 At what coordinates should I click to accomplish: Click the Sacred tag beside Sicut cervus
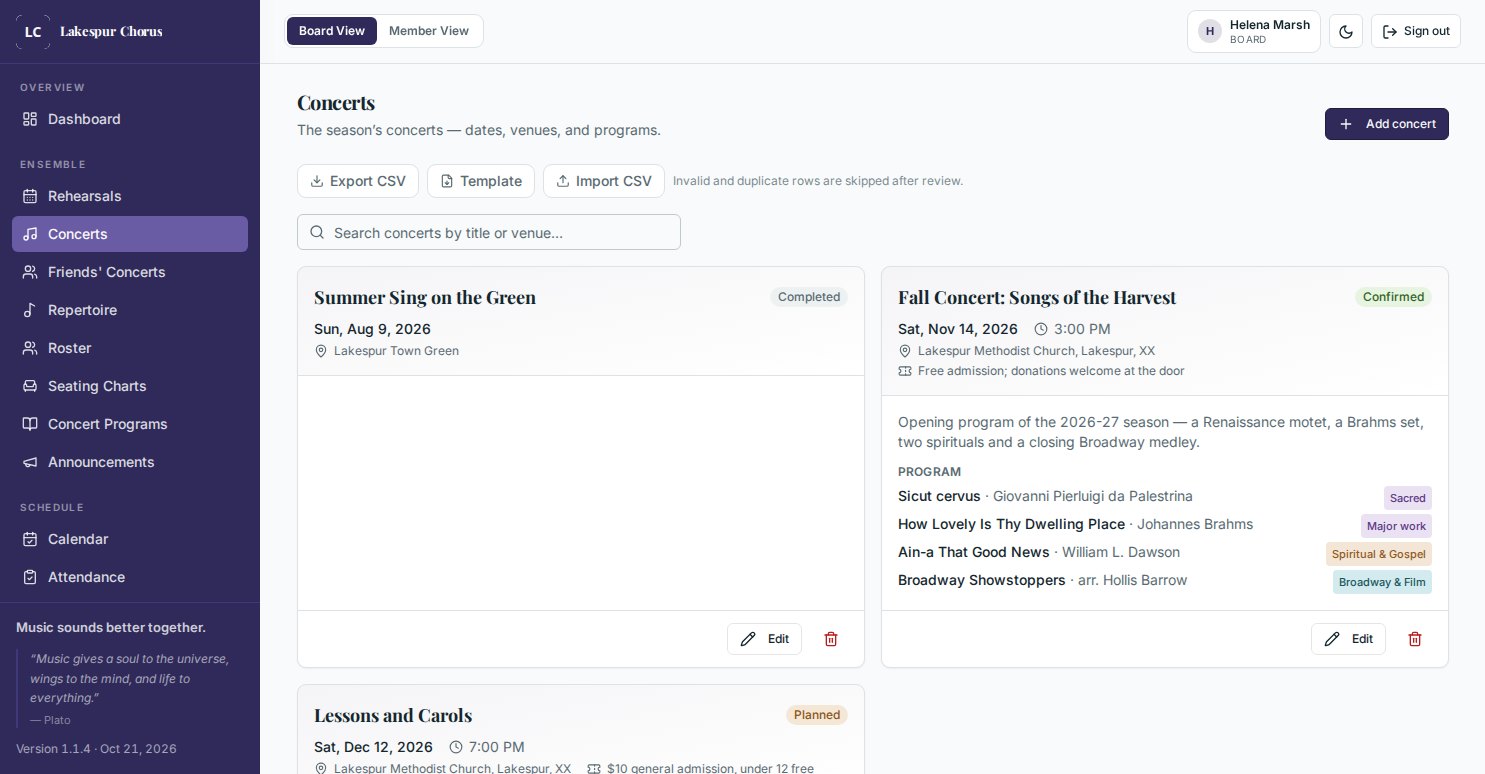1408,498
